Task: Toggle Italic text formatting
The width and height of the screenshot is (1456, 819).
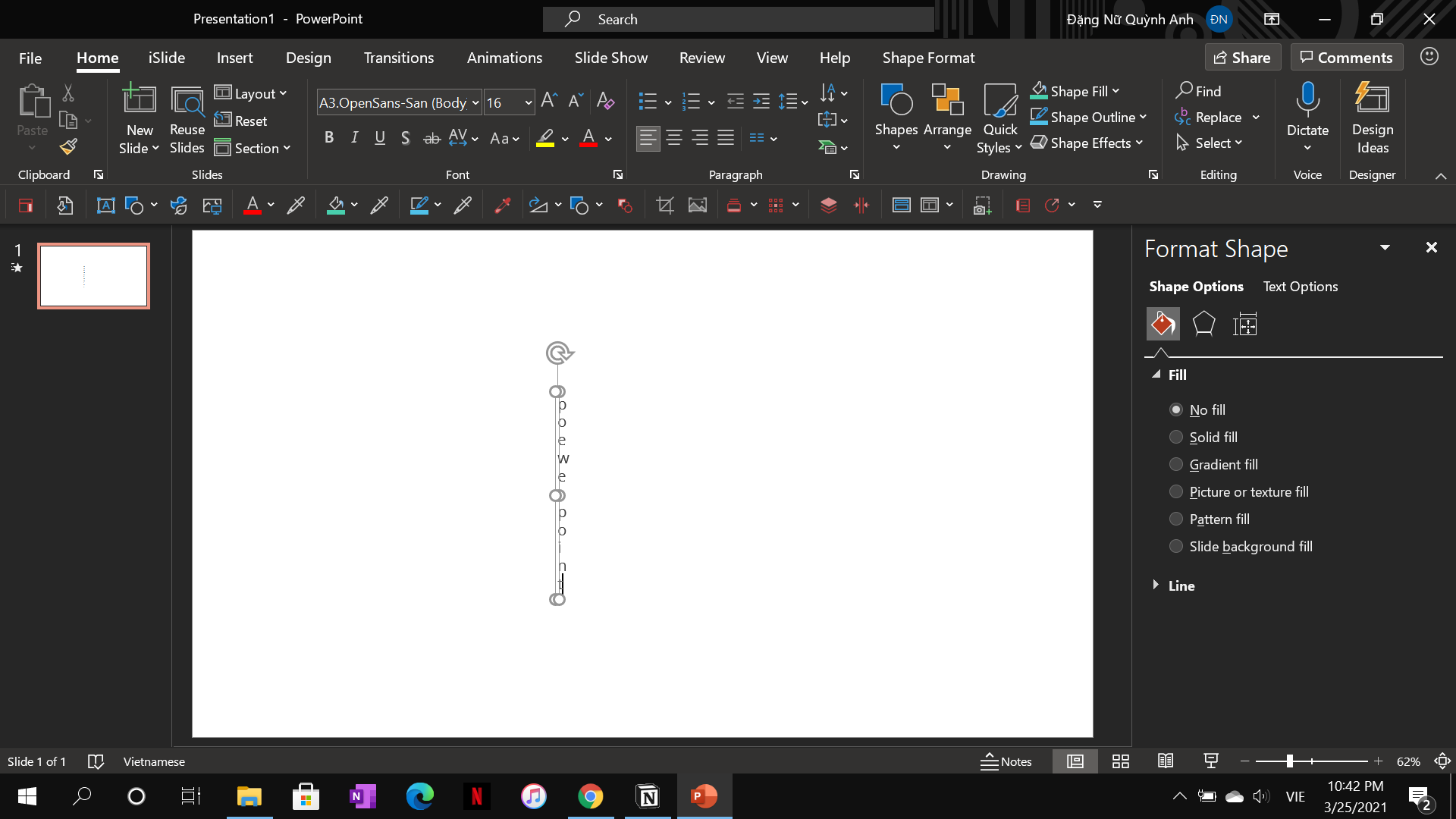Action: click(x=354, y=138)
